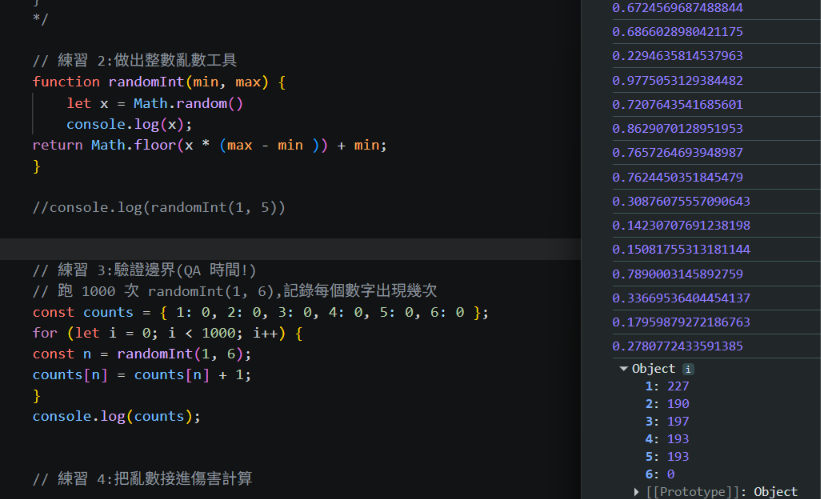Click the 練習 2 comment line
Viewport: 821px width, 499px height.
click(135, 61)
